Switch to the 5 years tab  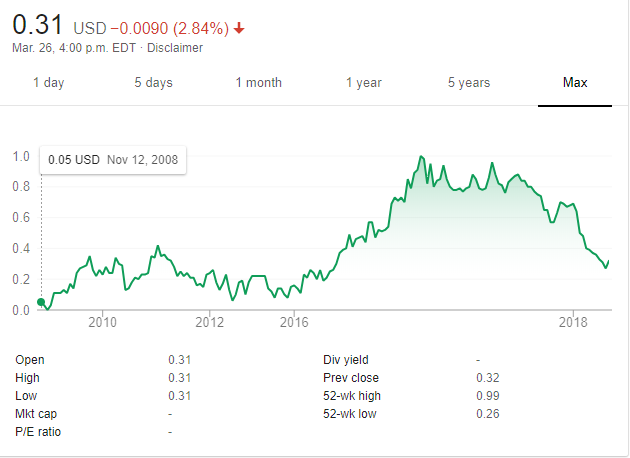point(469,83)
